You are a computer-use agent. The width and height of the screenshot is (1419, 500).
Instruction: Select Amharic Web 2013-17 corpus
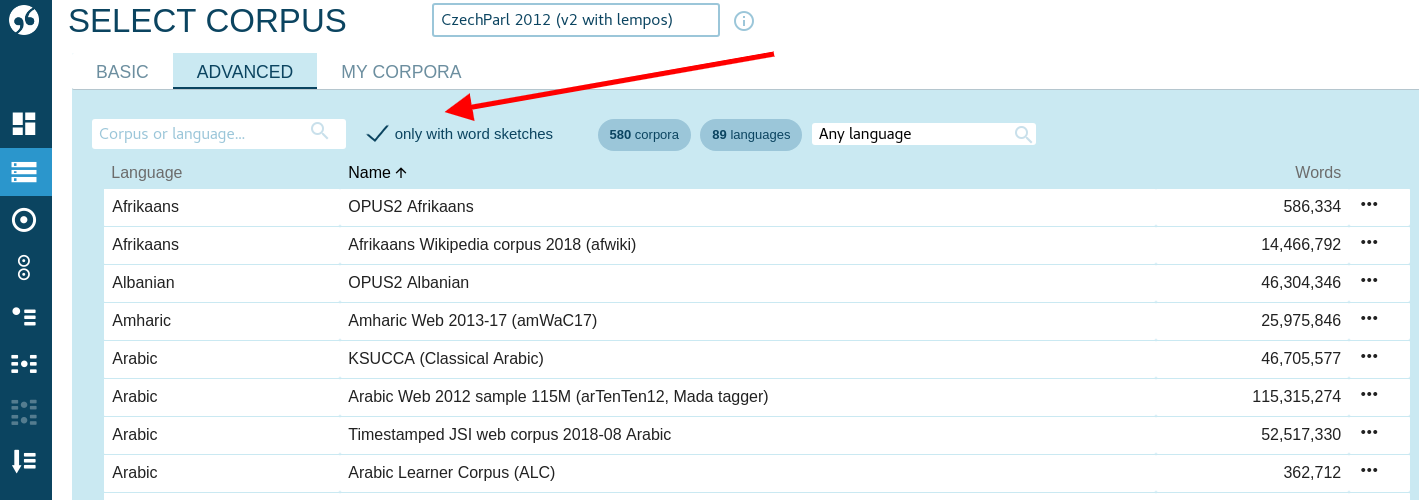point(472,321)
